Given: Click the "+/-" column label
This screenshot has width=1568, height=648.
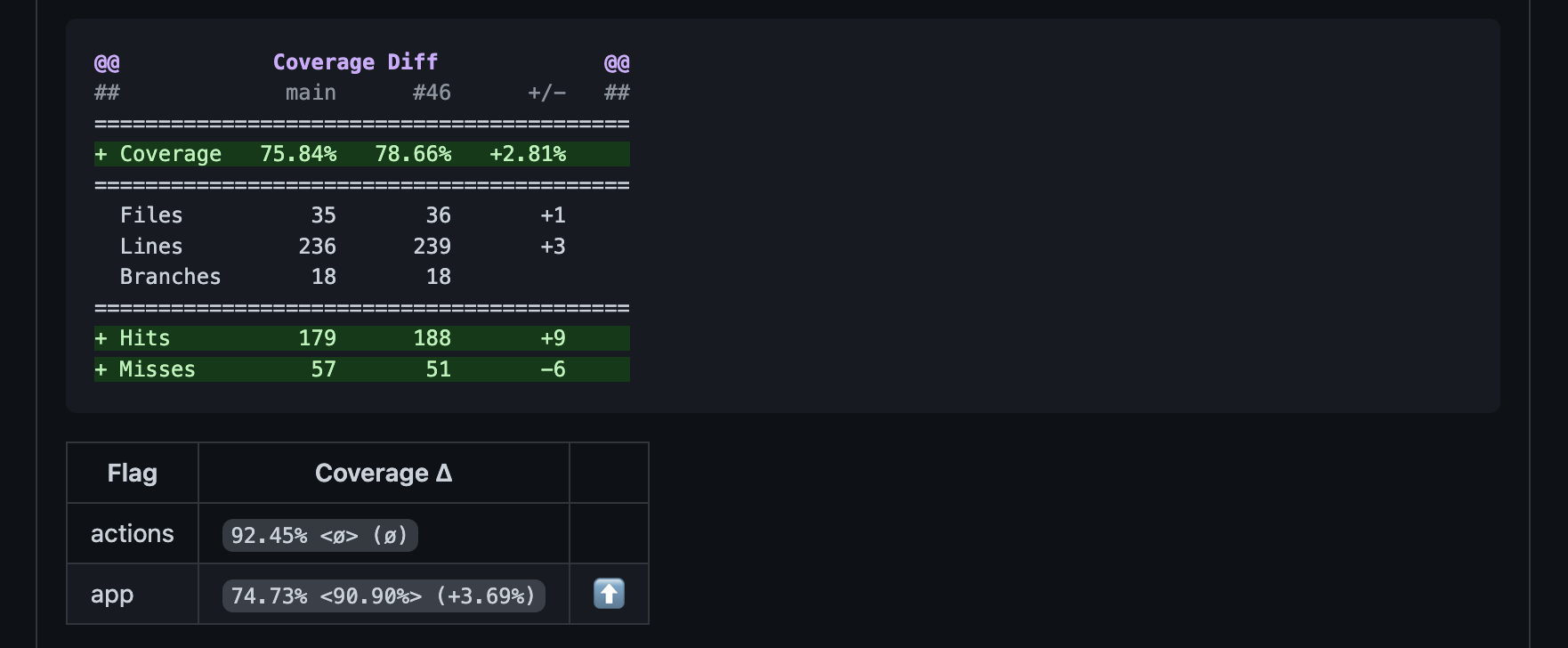Looking at the screenshot, I should point(546,93).
